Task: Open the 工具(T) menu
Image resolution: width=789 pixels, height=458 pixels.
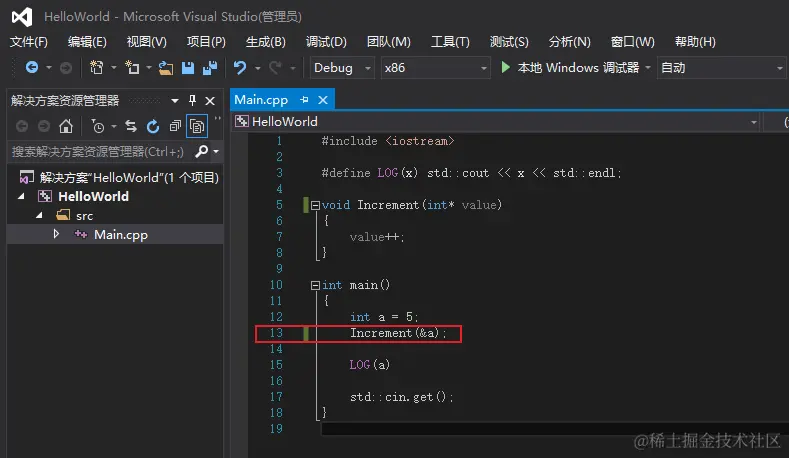Action: (x=450, y=42)
